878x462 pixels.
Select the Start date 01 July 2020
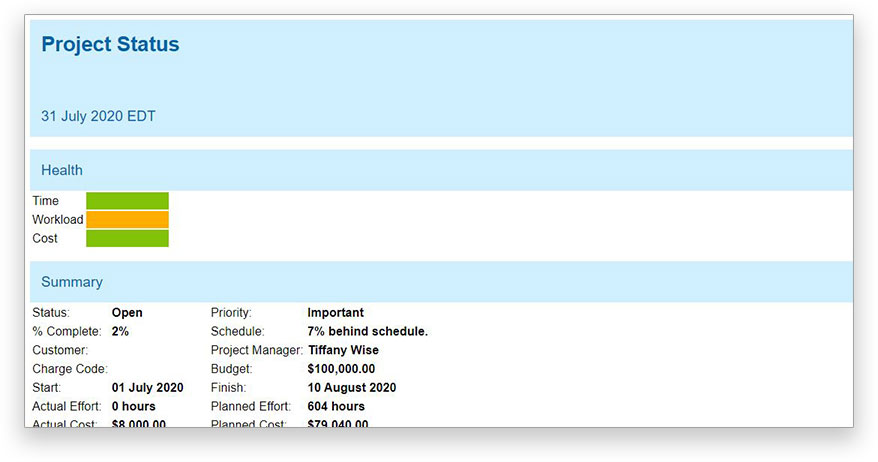pyautogui.click(x=148, y=388)
